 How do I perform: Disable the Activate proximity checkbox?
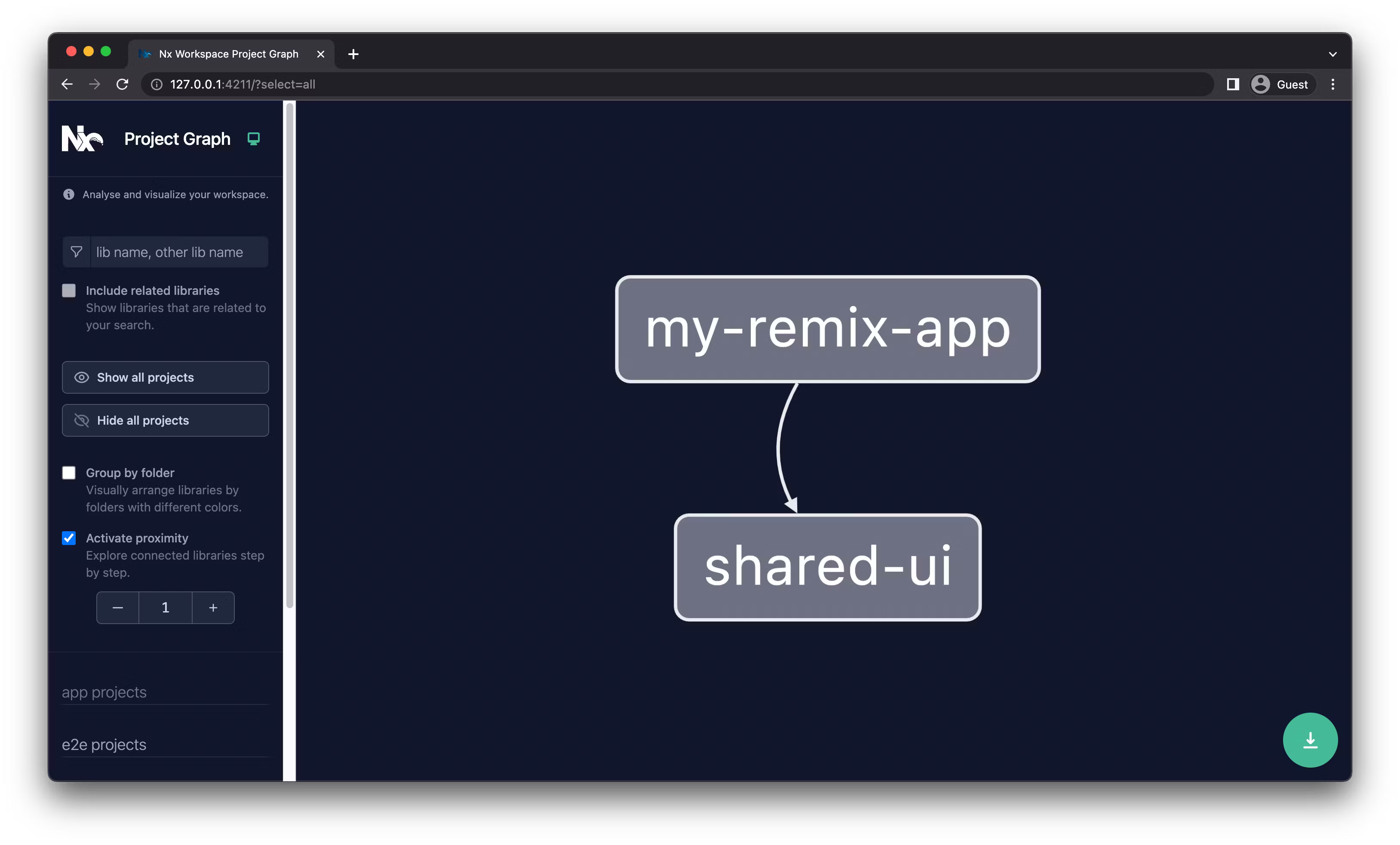click(69, 539)
